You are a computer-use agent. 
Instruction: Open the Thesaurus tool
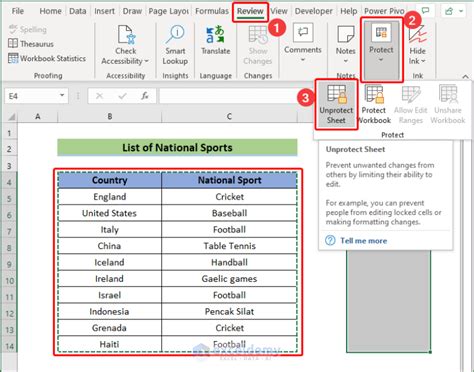coord(31,44)
